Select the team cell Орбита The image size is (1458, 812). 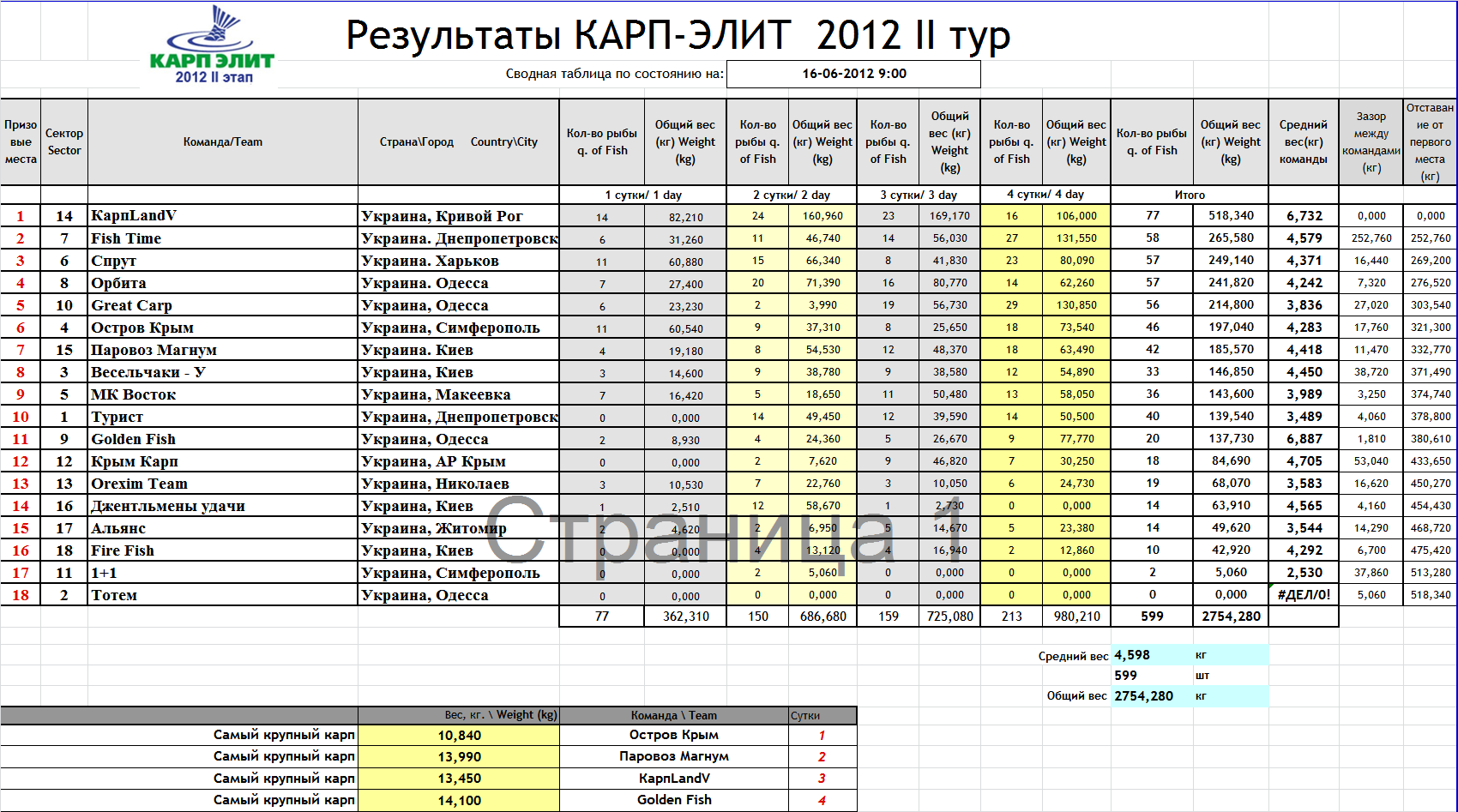223,283
